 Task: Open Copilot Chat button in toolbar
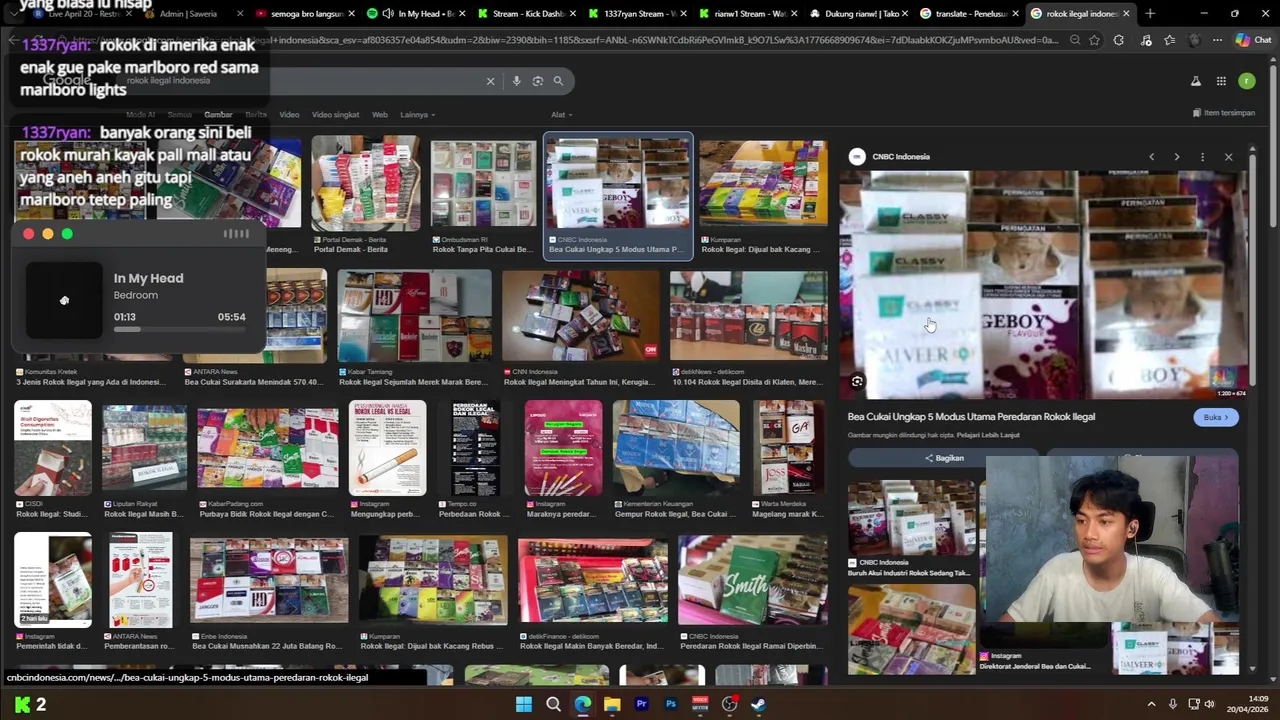coord(1253,40)
